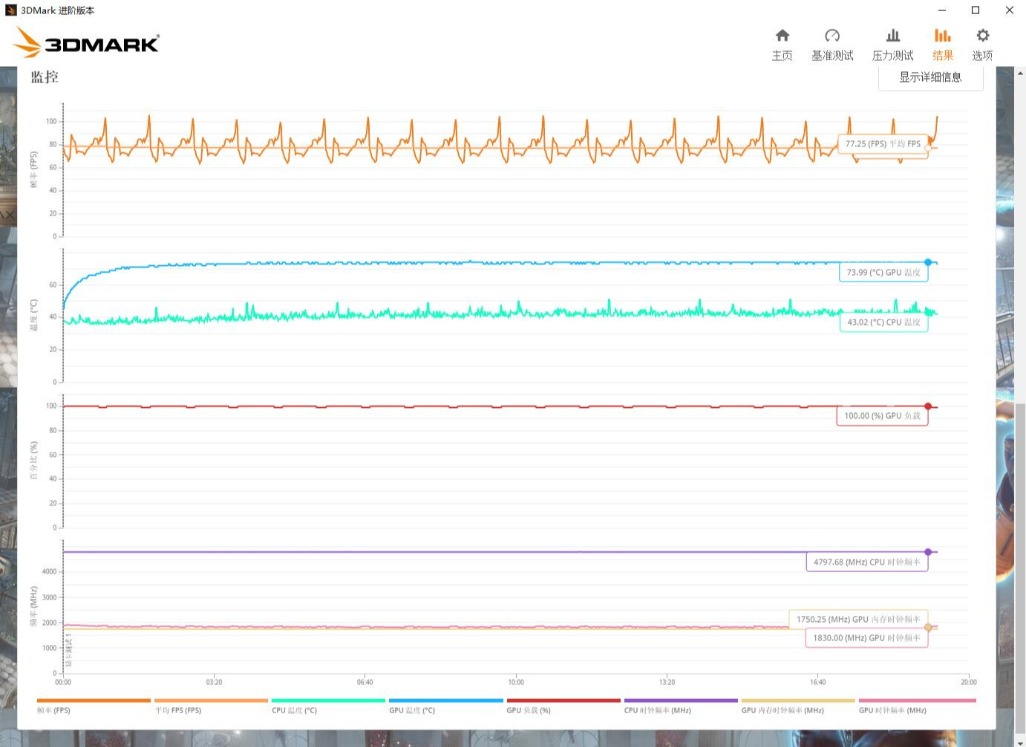Viewport: 1026px width, 747px height.
Task: Click the 77.25 FPS average tooltip label
Action: [882, 144]
